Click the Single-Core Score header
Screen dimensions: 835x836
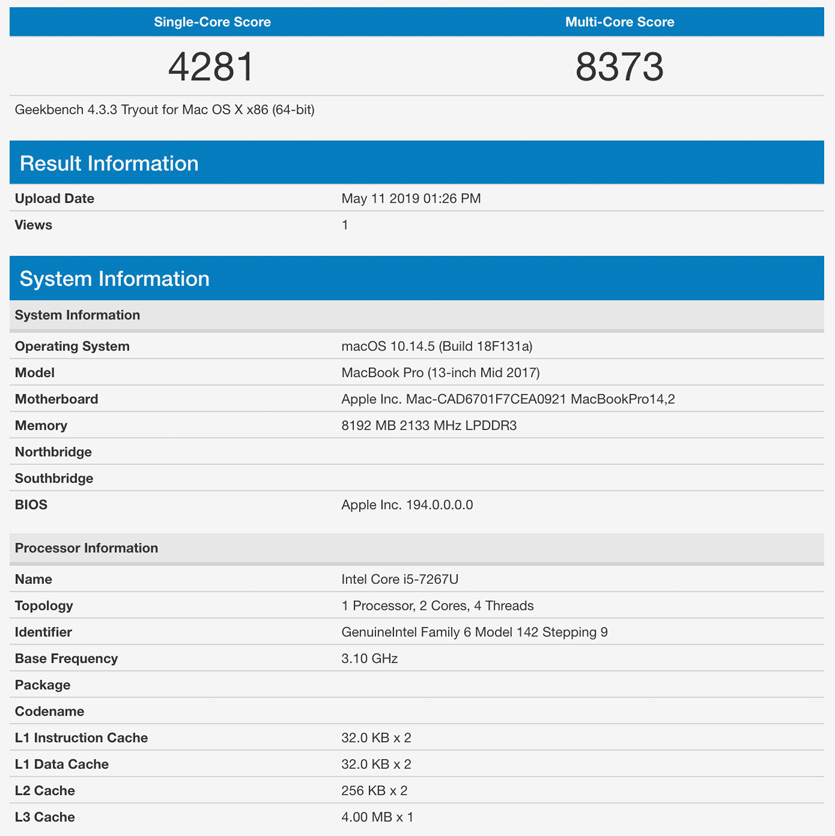pyautogui.click(x=212, y=22)
